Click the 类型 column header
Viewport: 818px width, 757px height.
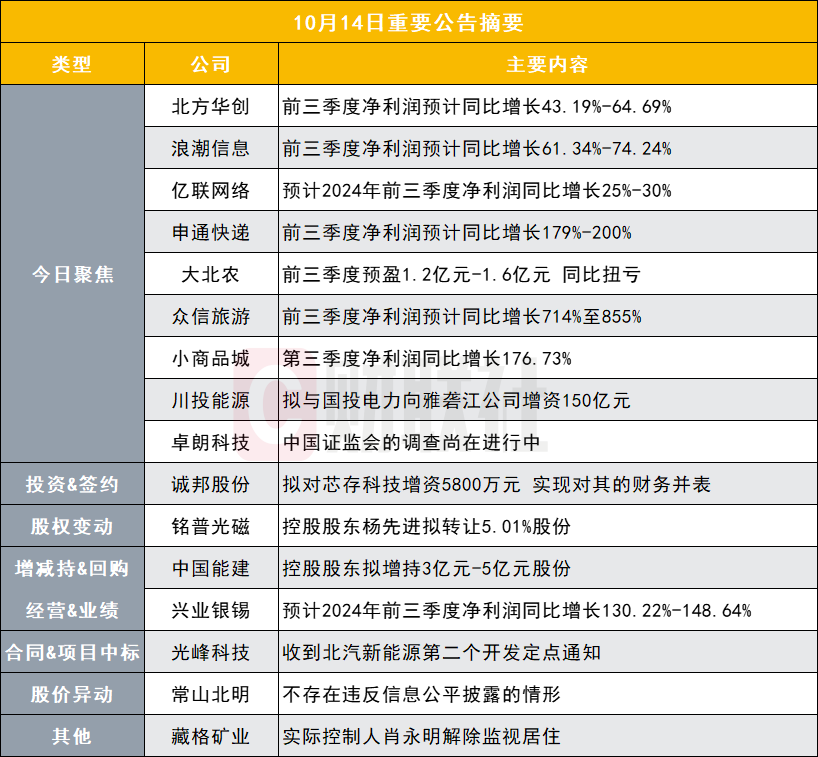pos(72,64)
